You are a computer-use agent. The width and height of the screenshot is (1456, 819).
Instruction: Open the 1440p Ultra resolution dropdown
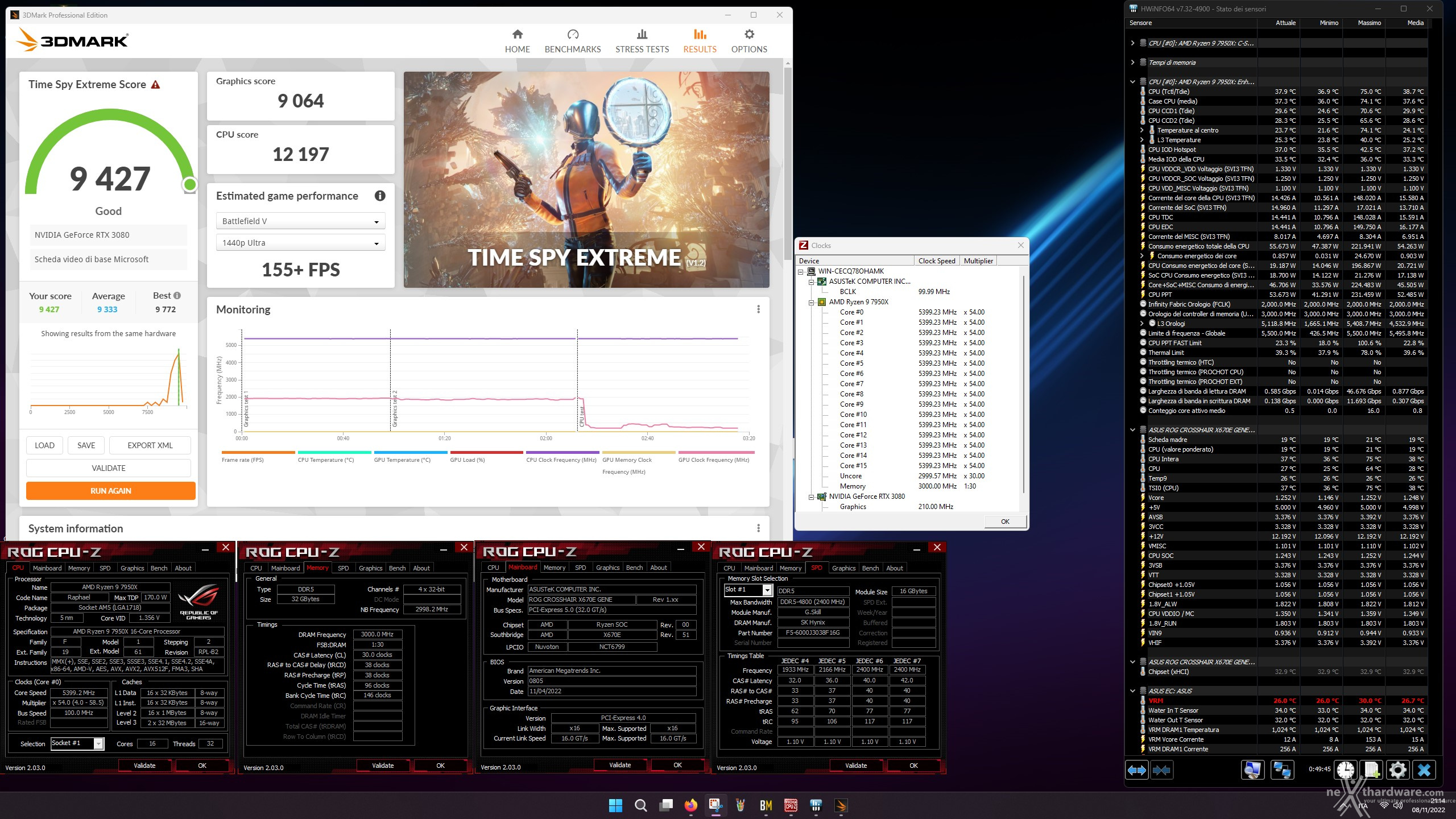point(300,243)
